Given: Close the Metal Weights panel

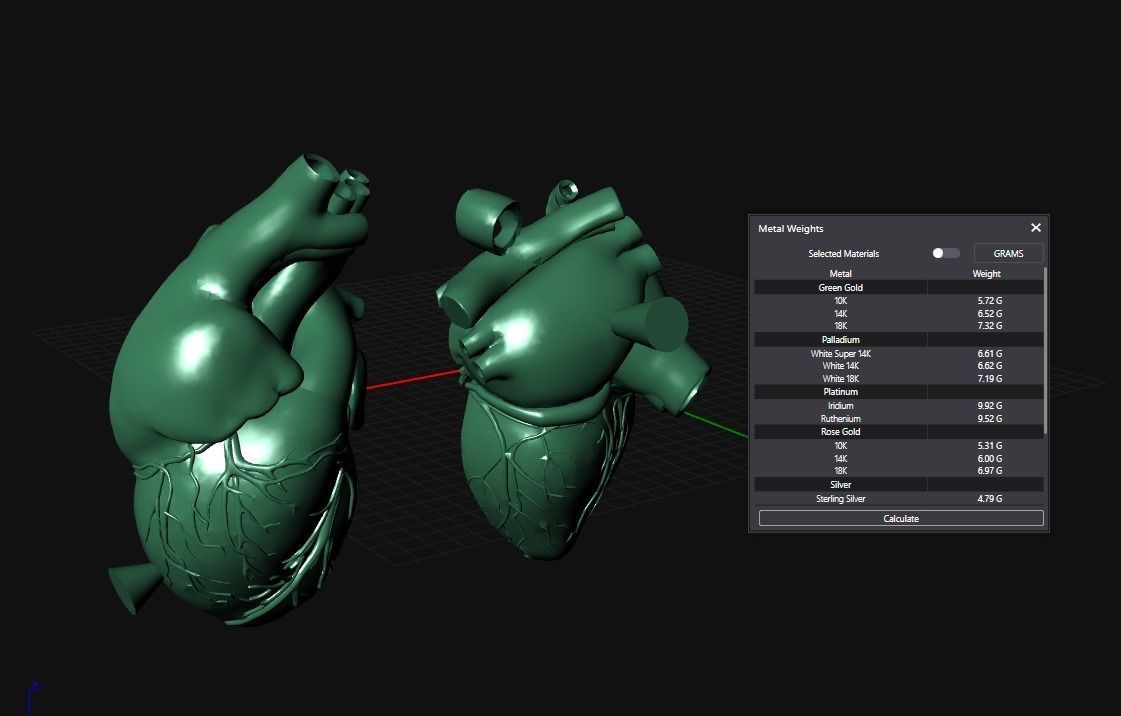Looking at the screenshot, I should pyautogui.click(x=1035, y=228).
